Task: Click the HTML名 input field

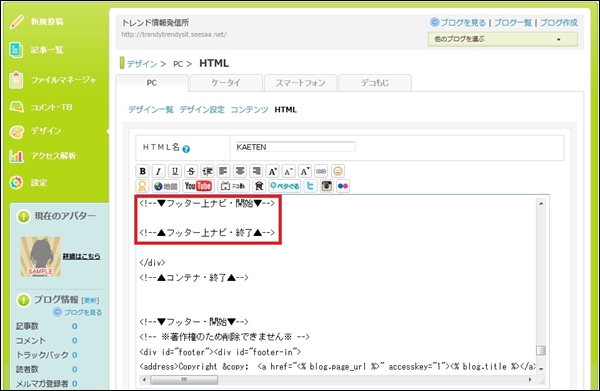Action: point(295,147)
